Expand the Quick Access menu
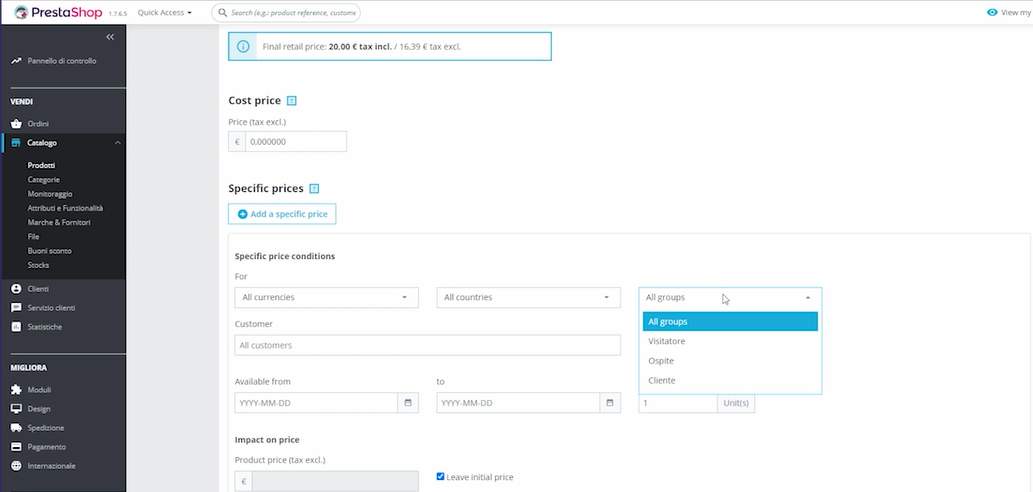Viewport: 1033px width, 492px height. coord(164,13)
